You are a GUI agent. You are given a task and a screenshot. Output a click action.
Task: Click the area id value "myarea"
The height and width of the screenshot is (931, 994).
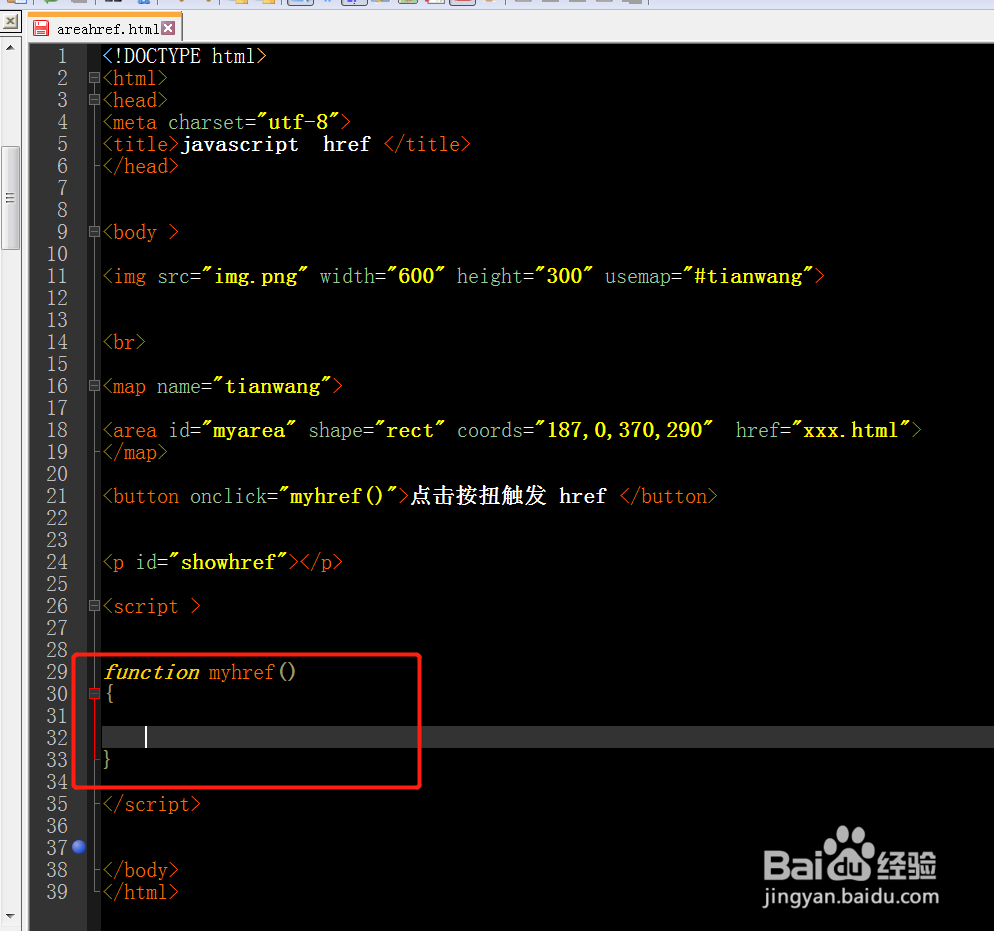tap(249, 430)
